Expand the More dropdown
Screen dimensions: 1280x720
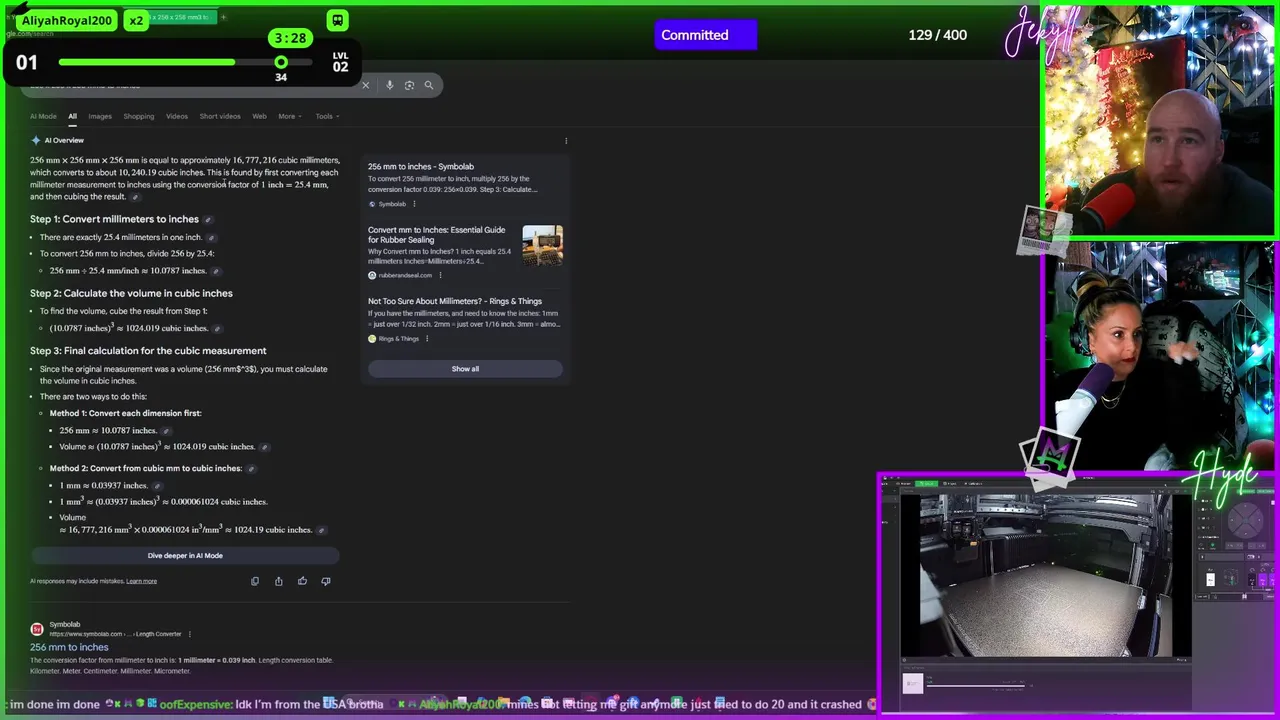pos(289,116)
